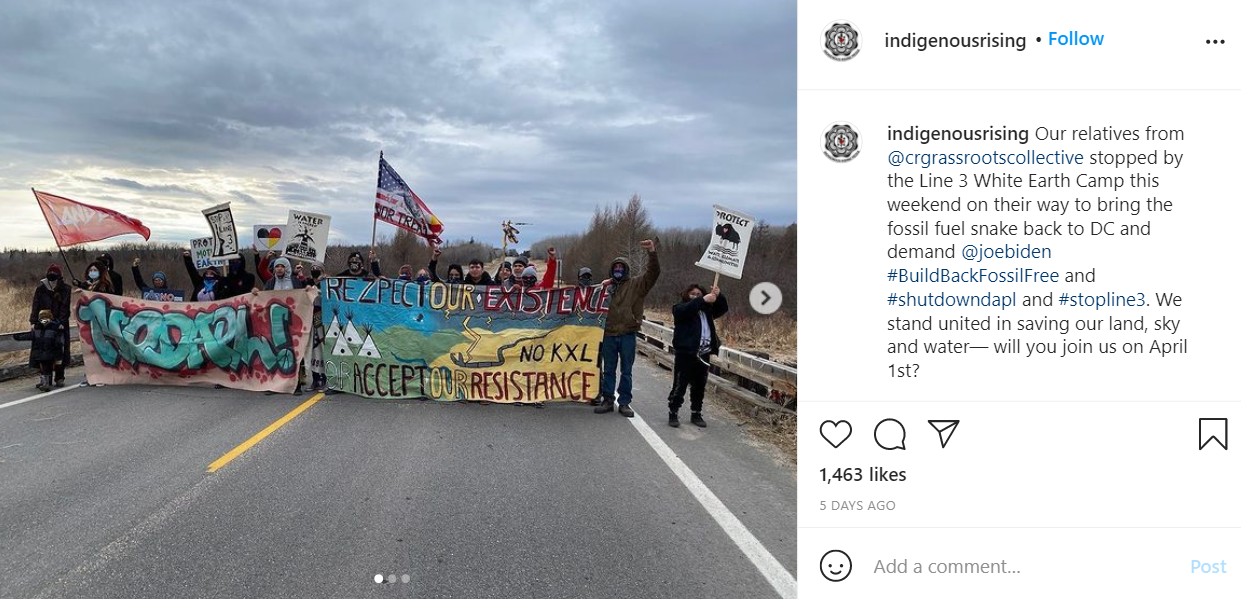
Task: Open indigenousrising profile avatar in header
Action: click(x=841, y=41)
